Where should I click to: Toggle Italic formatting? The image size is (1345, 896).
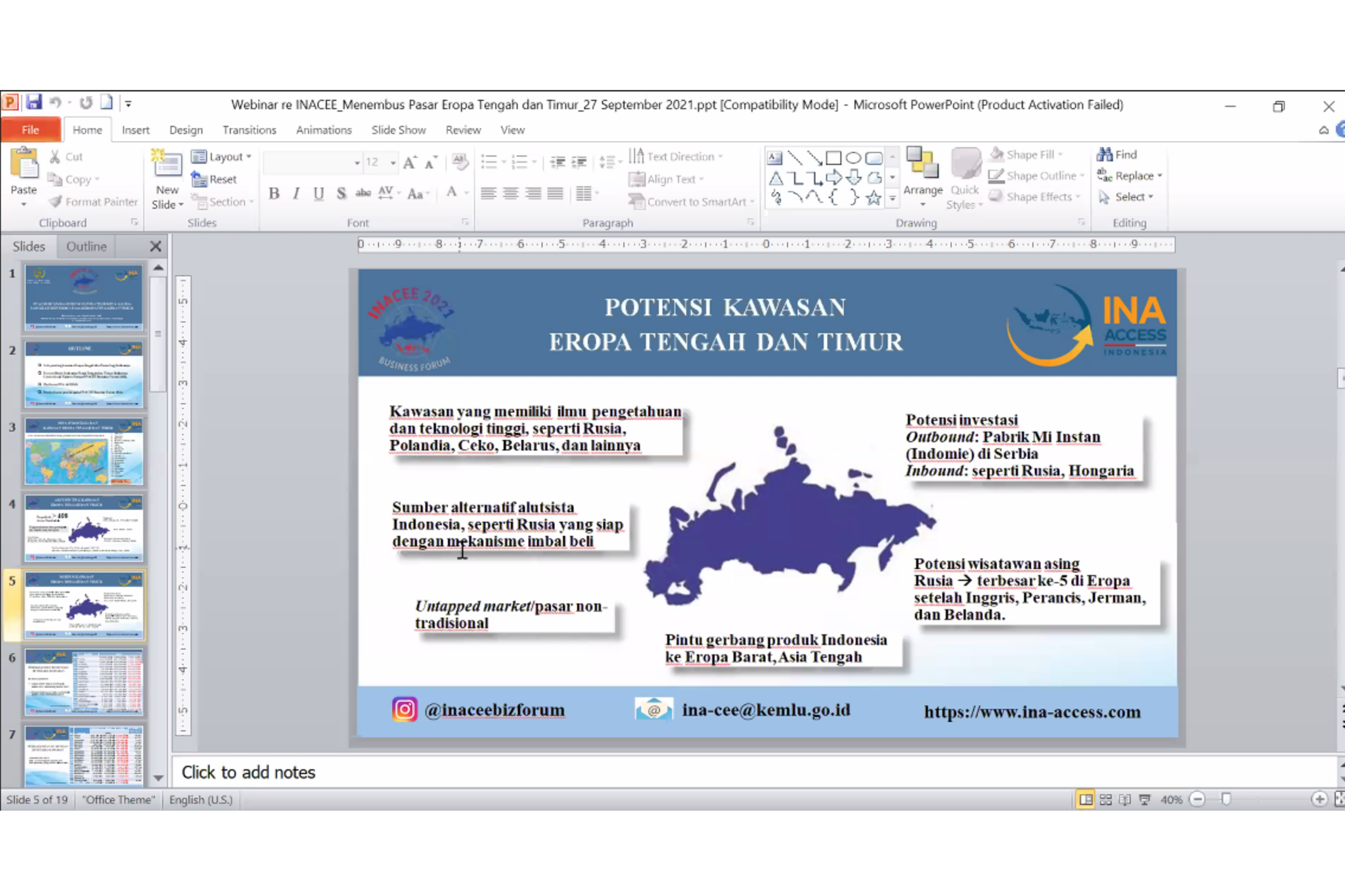coord(296,193)
